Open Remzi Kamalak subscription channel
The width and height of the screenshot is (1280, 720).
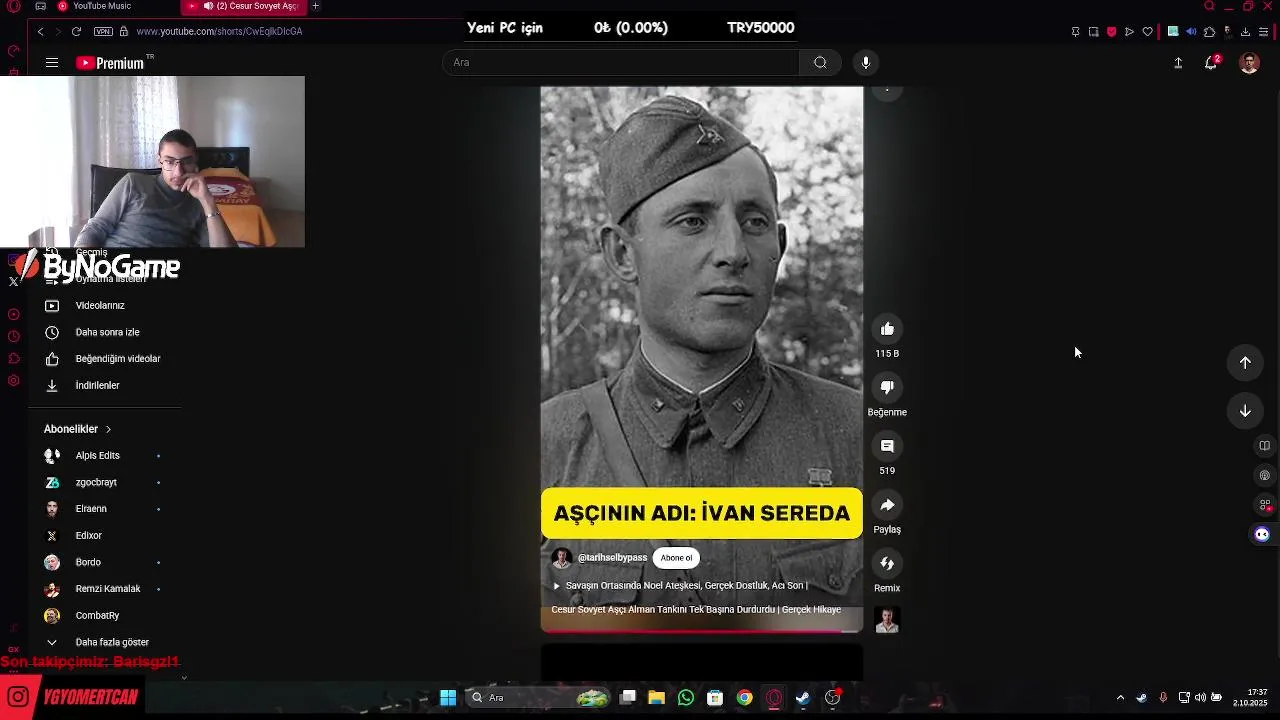pos(105,589)
